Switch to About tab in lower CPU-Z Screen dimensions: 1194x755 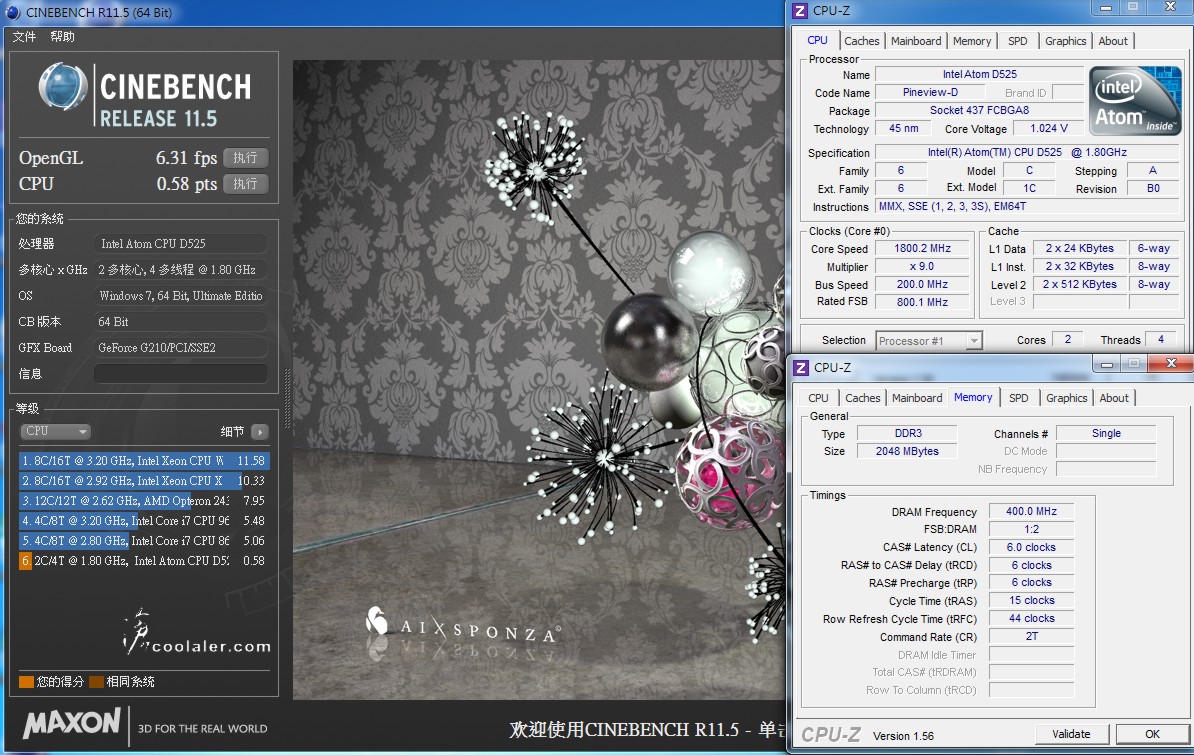click(x=1113, y=398)
